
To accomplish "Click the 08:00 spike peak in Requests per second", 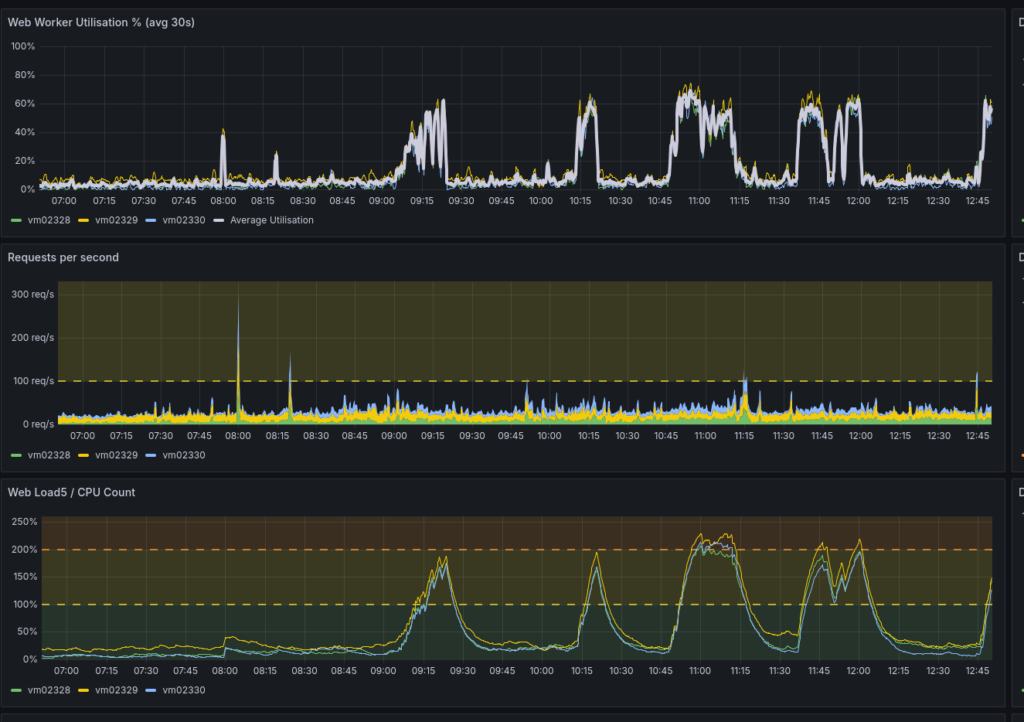I will point(238,300).
